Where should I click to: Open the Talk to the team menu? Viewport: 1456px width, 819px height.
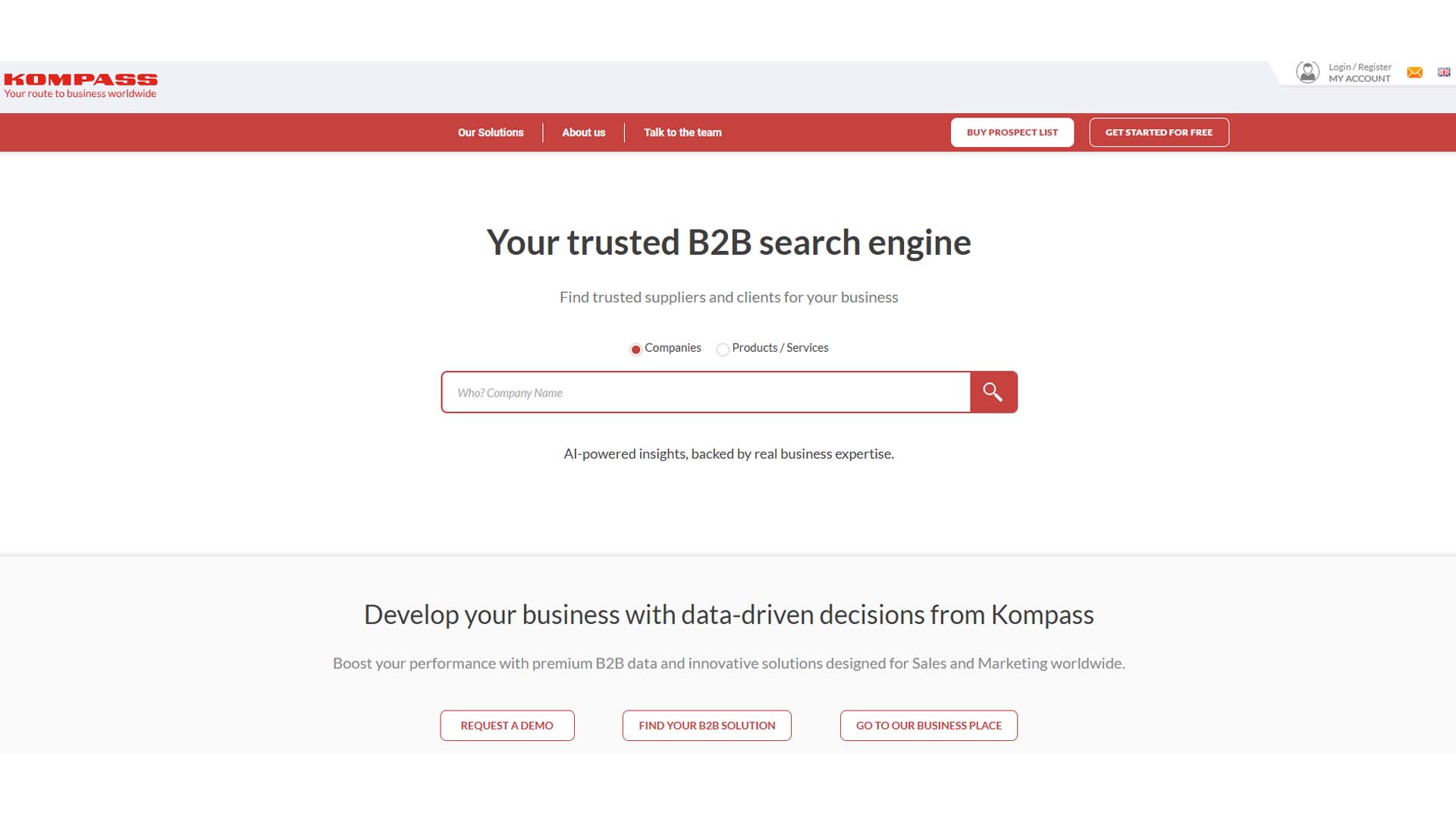tap(682, 133)
